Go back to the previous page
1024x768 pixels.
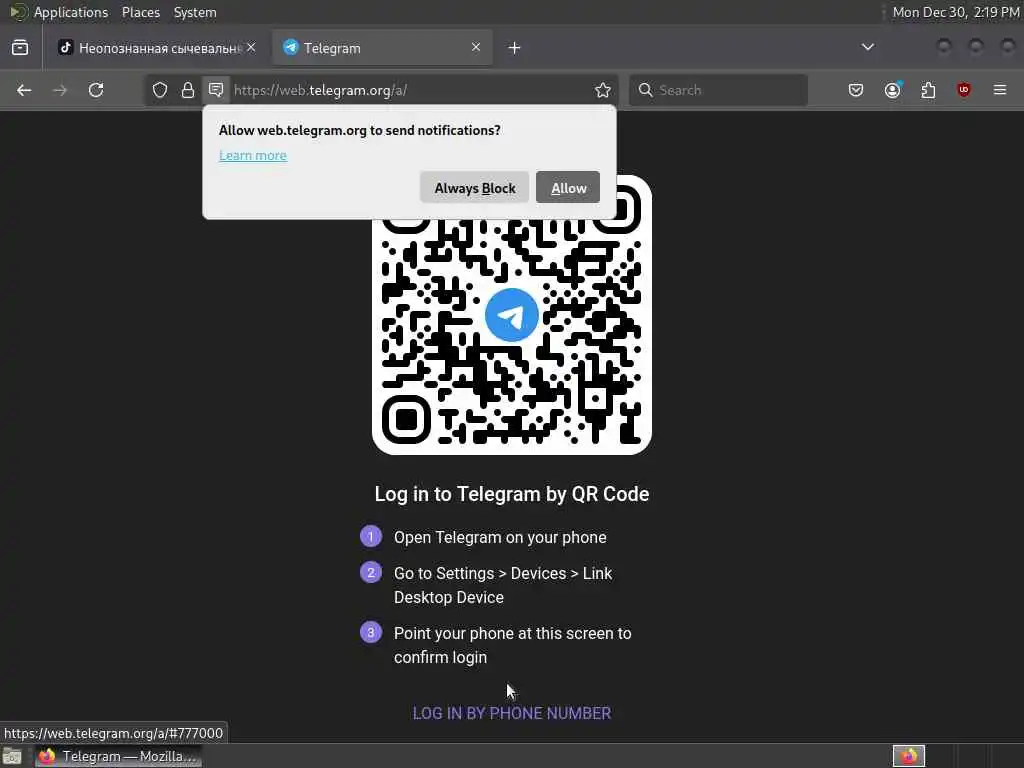(24, 90)
